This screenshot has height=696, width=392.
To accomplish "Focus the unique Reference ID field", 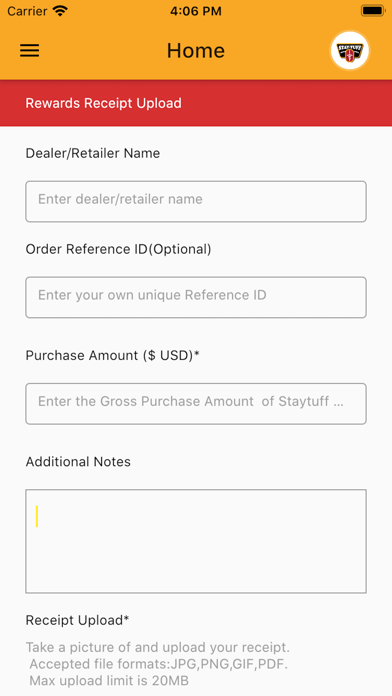I will coord(196,297).
